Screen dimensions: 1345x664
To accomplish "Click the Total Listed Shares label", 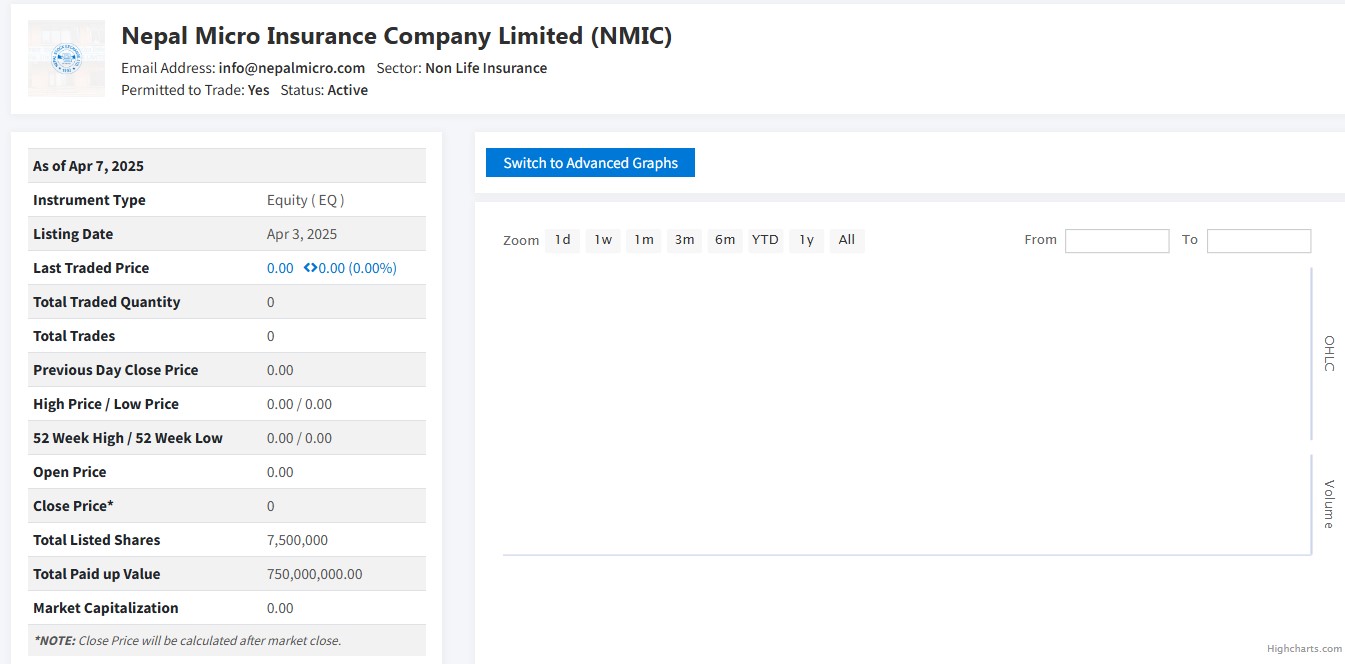I will 97,540.
